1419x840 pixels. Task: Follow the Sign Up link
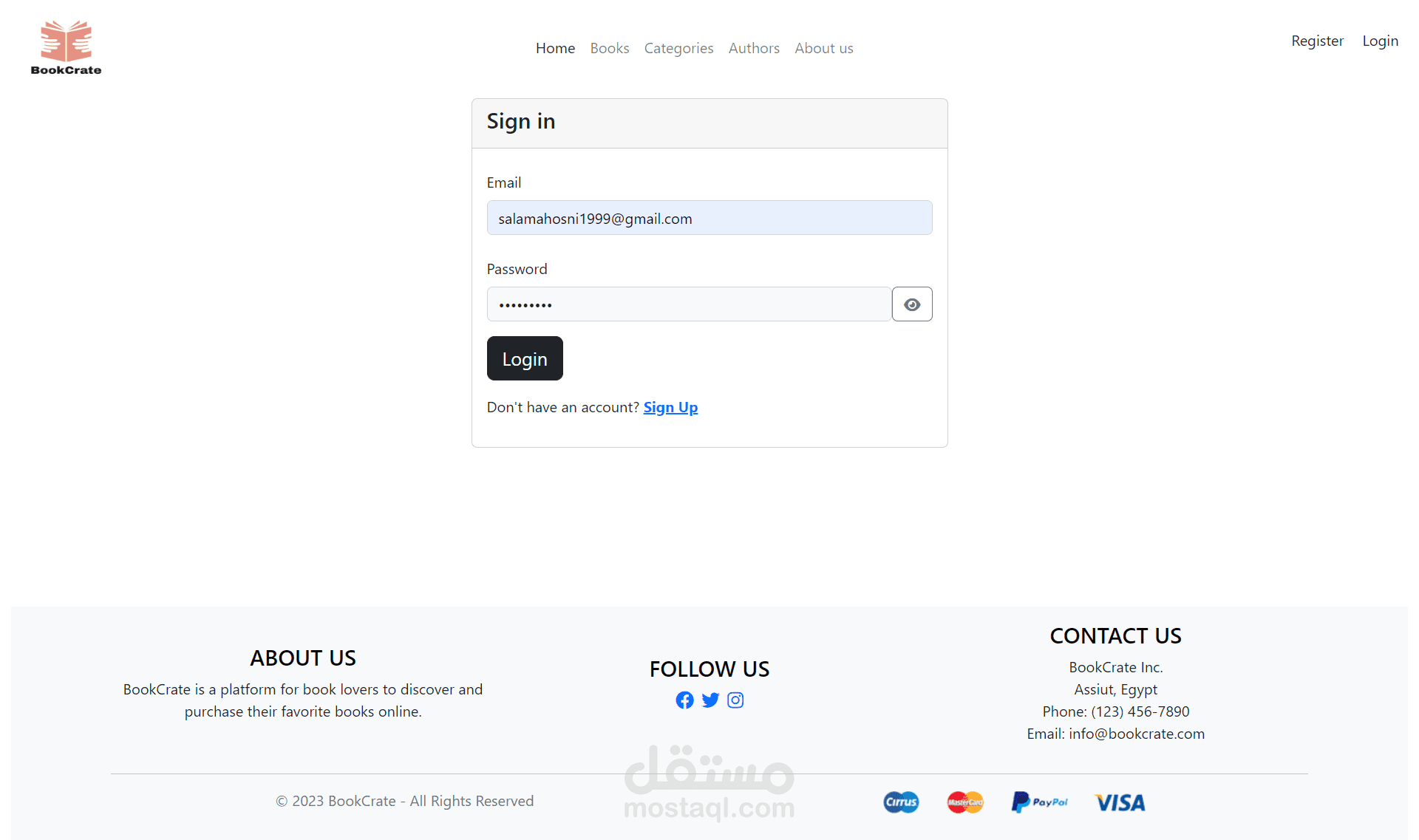(670, 407)
